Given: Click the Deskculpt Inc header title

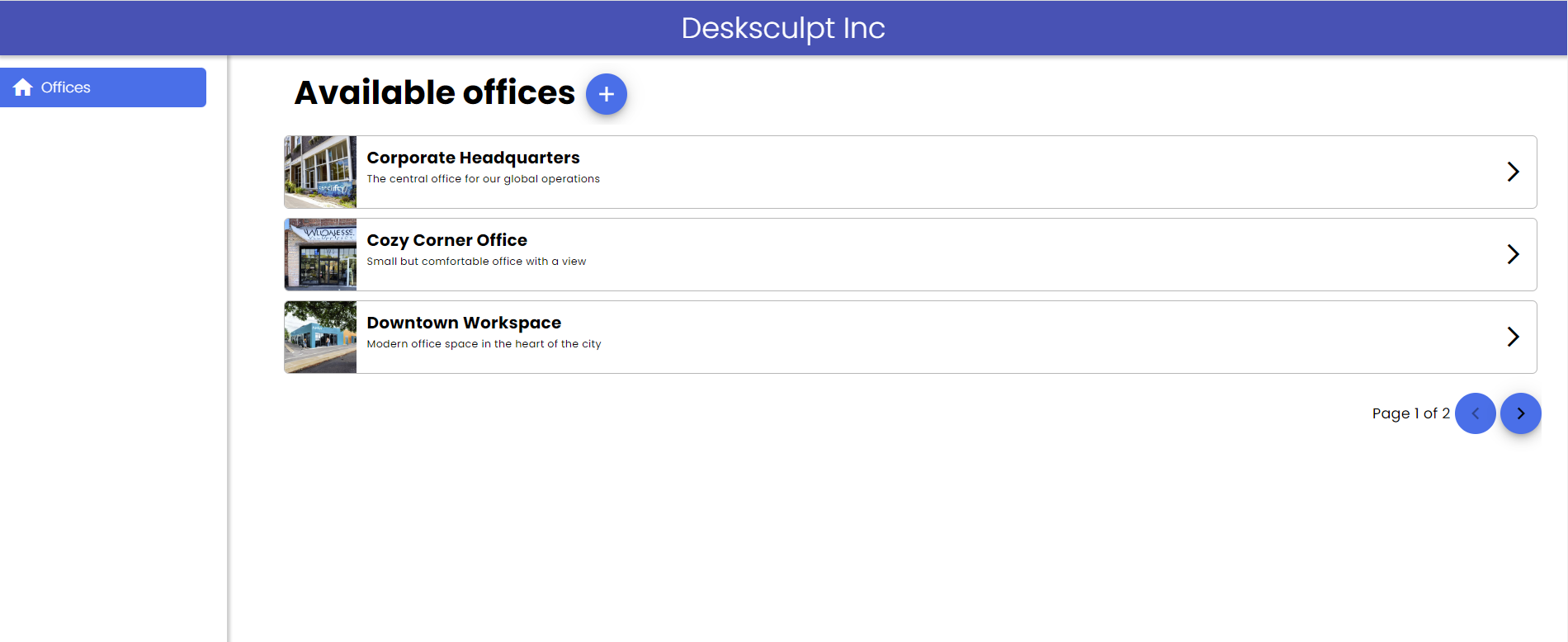Looking at the screenshot, I should click(x=782, y=28).
